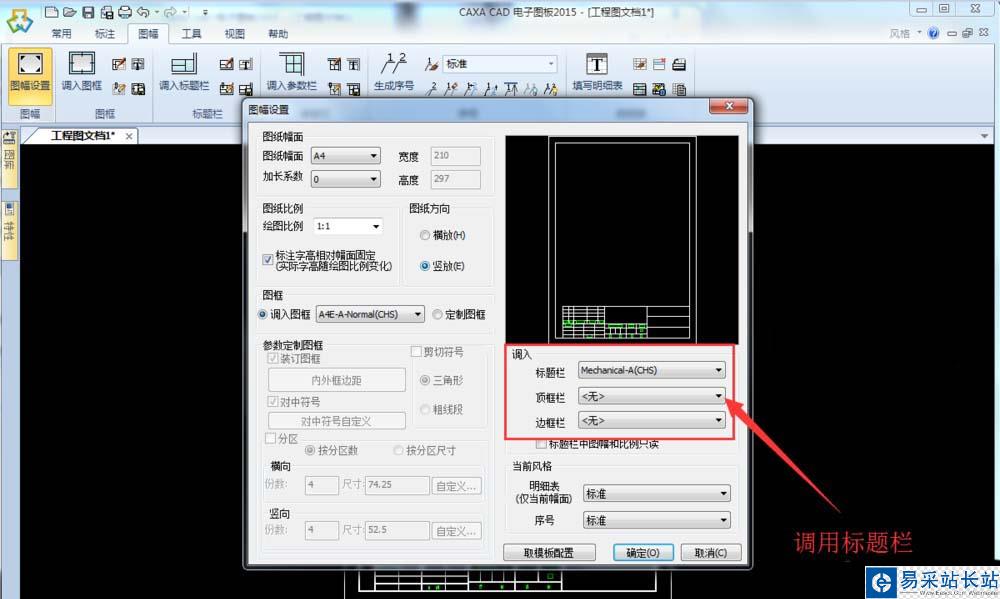Click the 特性 properties sidebar icon
This screenshot has height=599, width=1000.
[x=9, y=229]
